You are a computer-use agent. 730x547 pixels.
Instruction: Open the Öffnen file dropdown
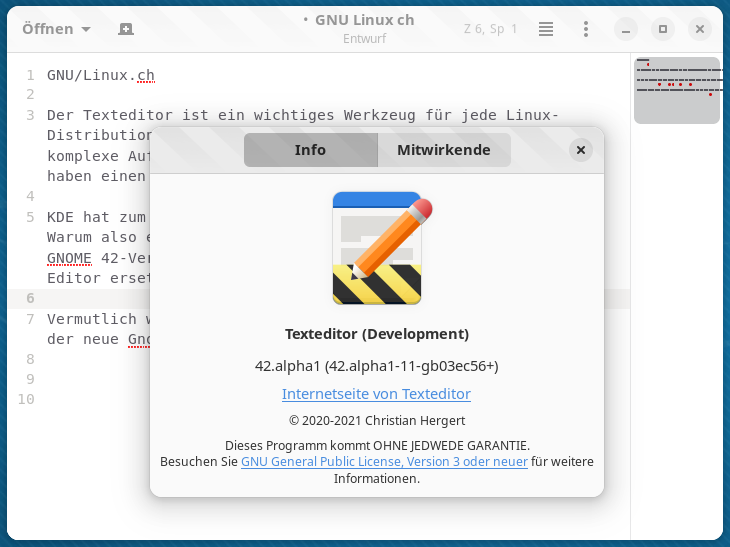[x=56, y=29]
